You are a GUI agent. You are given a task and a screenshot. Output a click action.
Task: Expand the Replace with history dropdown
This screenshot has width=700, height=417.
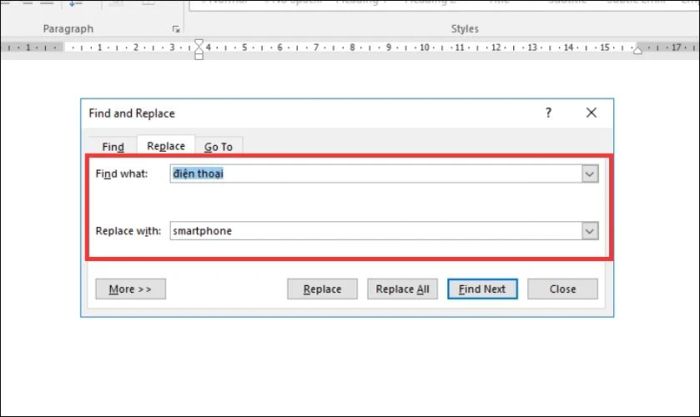pos(590,231)
